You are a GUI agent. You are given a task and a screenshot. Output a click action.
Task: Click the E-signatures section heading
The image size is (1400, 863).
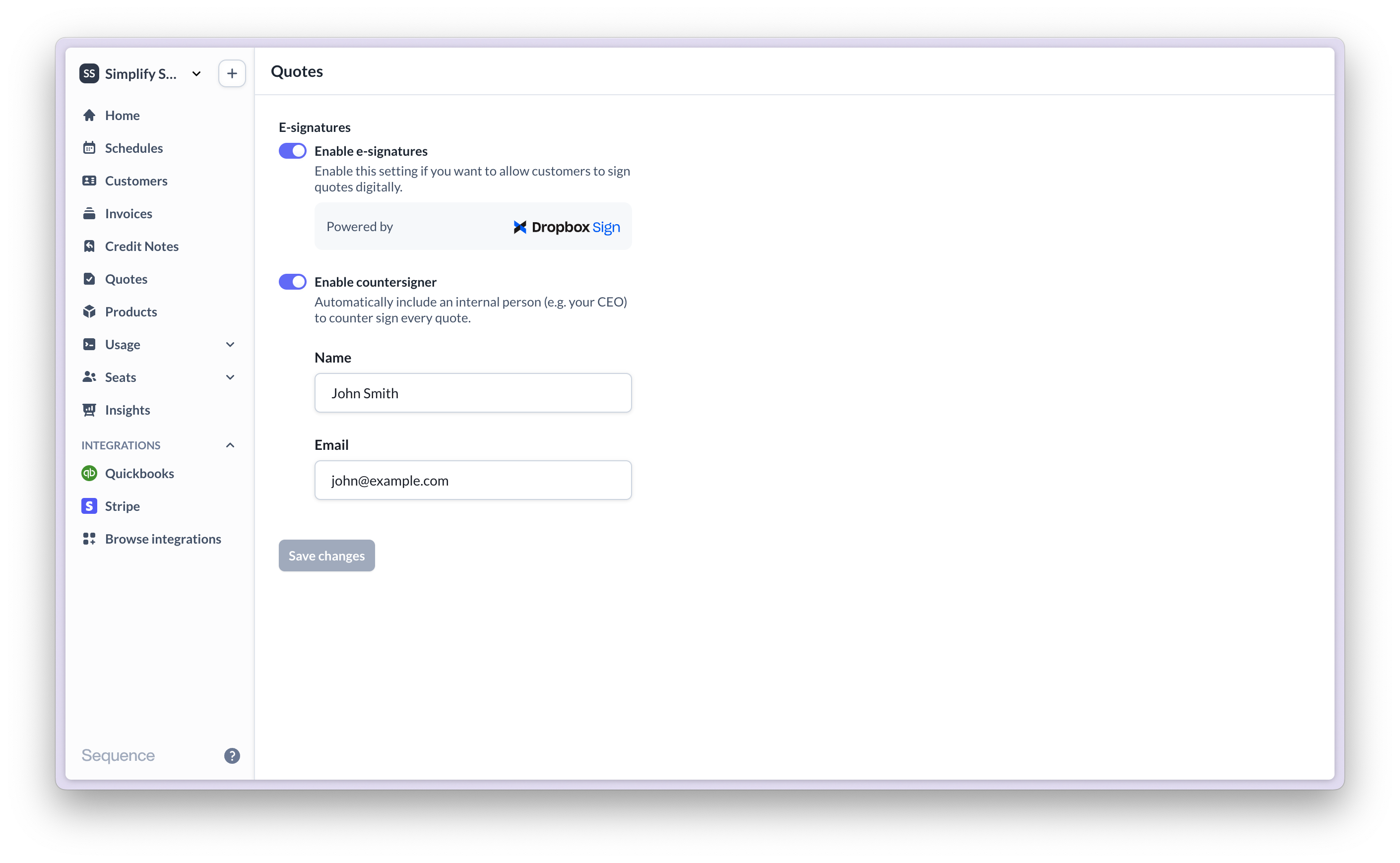pyautogui.click(x=315, y=126)
